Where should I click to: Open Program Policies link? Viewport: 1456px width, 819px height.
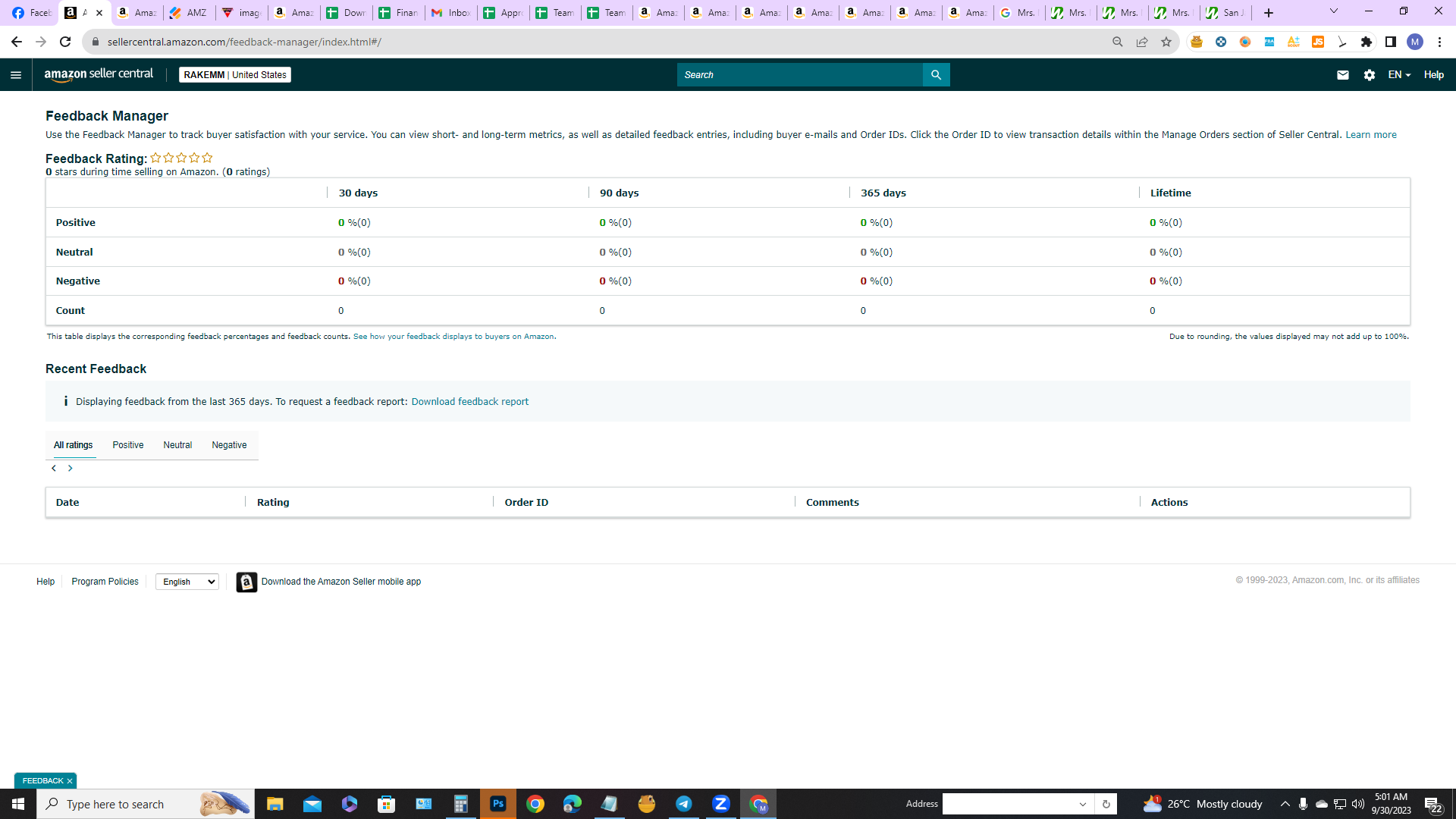[x=105, y=582]
